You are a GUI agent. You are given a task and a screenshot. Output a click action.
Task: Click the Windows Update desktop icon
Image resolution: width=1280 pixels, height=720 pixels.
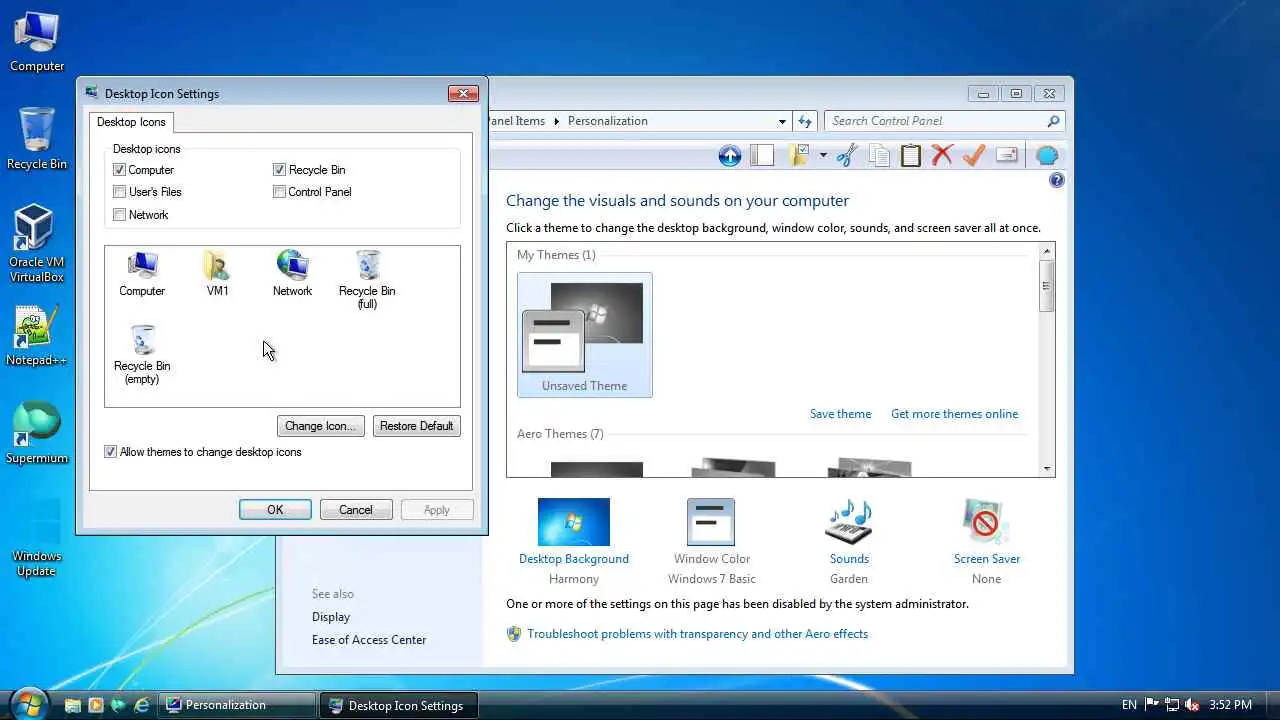tap(37, 538)
